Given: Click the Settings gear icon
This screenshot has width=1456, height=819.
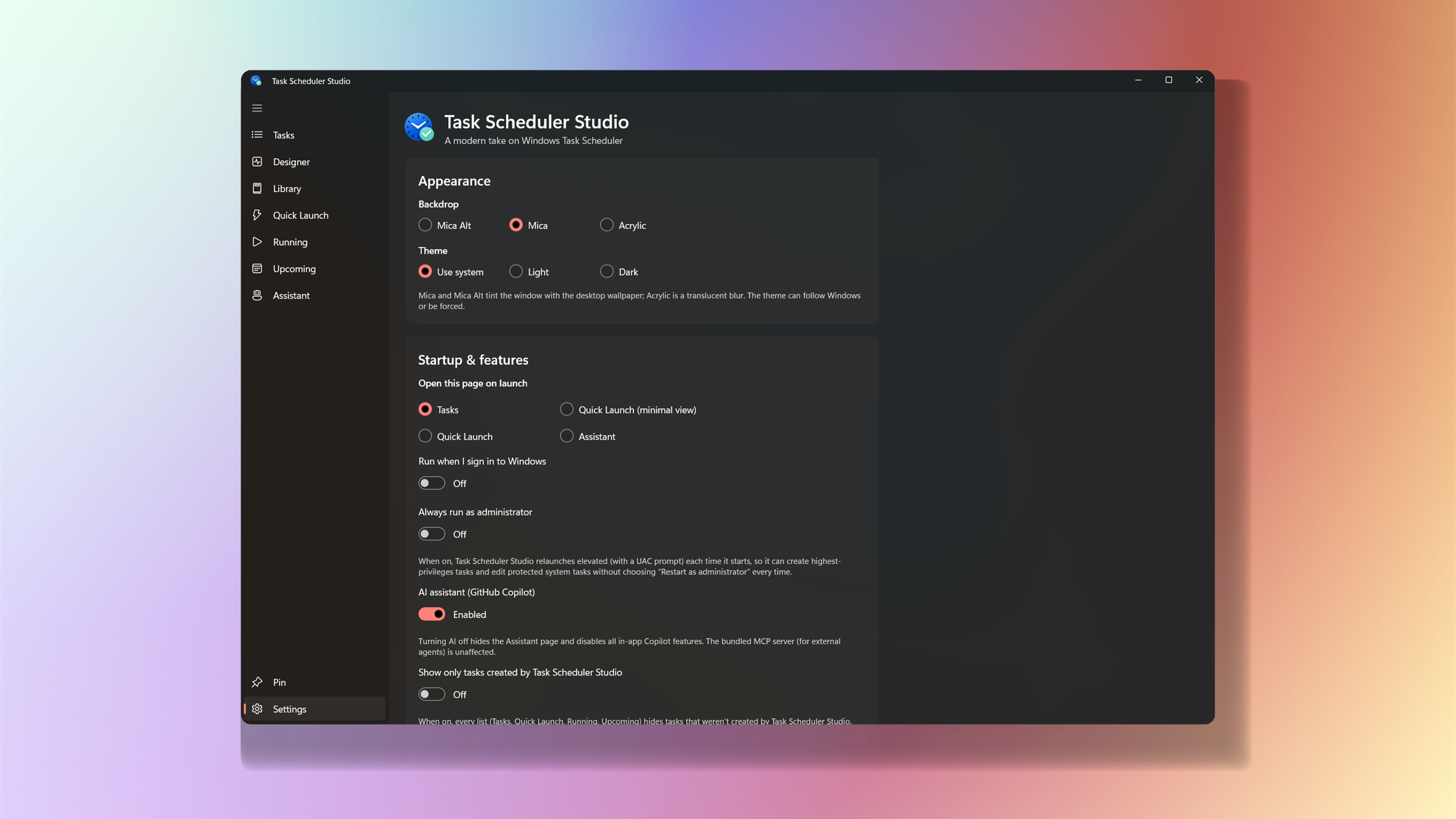Looking at the screenshot, I should pyautogui.click(x=257, y=709).
